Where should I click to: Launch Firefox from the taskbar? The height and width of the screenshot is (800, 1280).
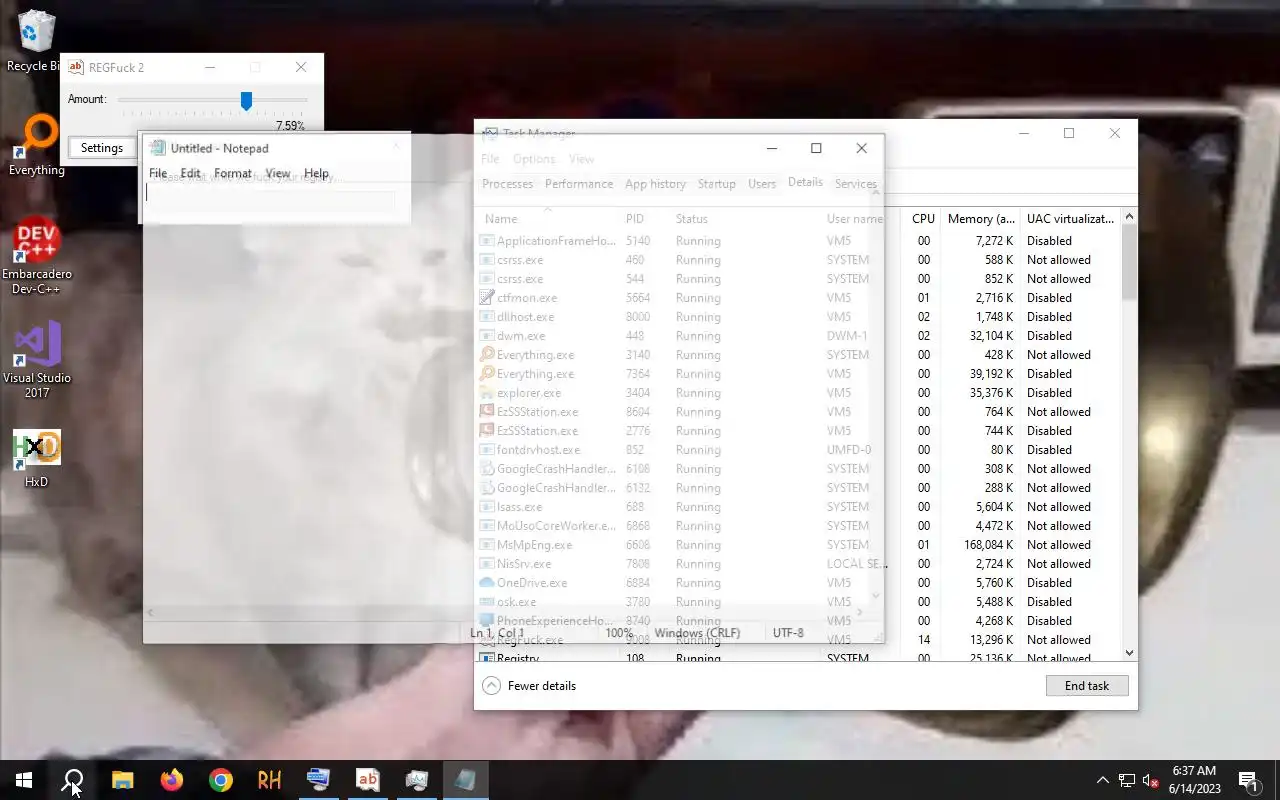(171, 780)
